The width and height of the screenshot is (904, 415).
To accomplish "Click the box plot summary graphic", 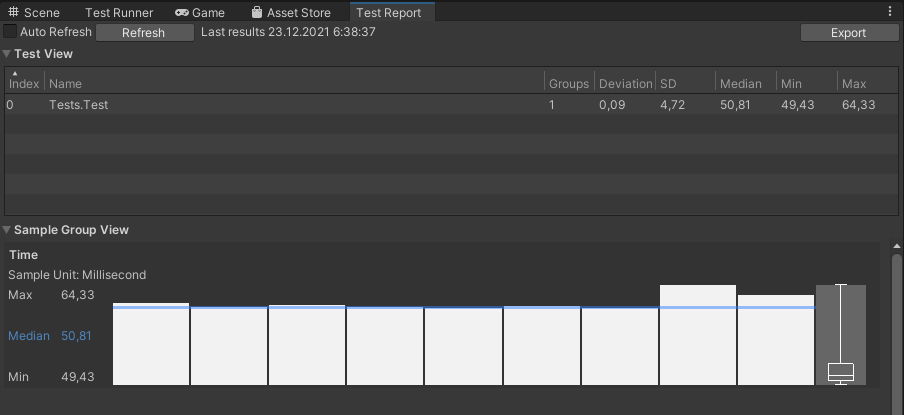I will [x=841, y=334].
